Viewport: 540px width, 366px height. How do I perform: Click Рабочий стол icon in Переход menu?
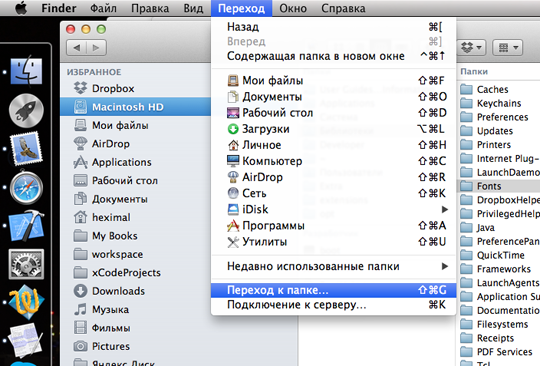pyautogui.click(x=233, y=113)
